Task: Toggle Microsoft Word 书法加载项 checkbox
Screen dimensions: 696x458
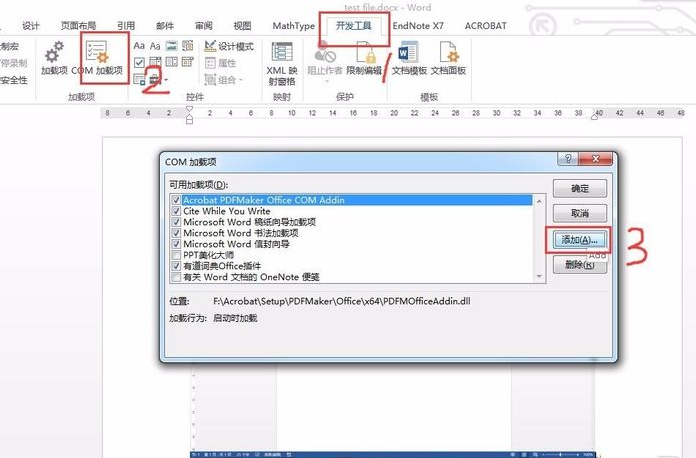Action: [176, 233]
